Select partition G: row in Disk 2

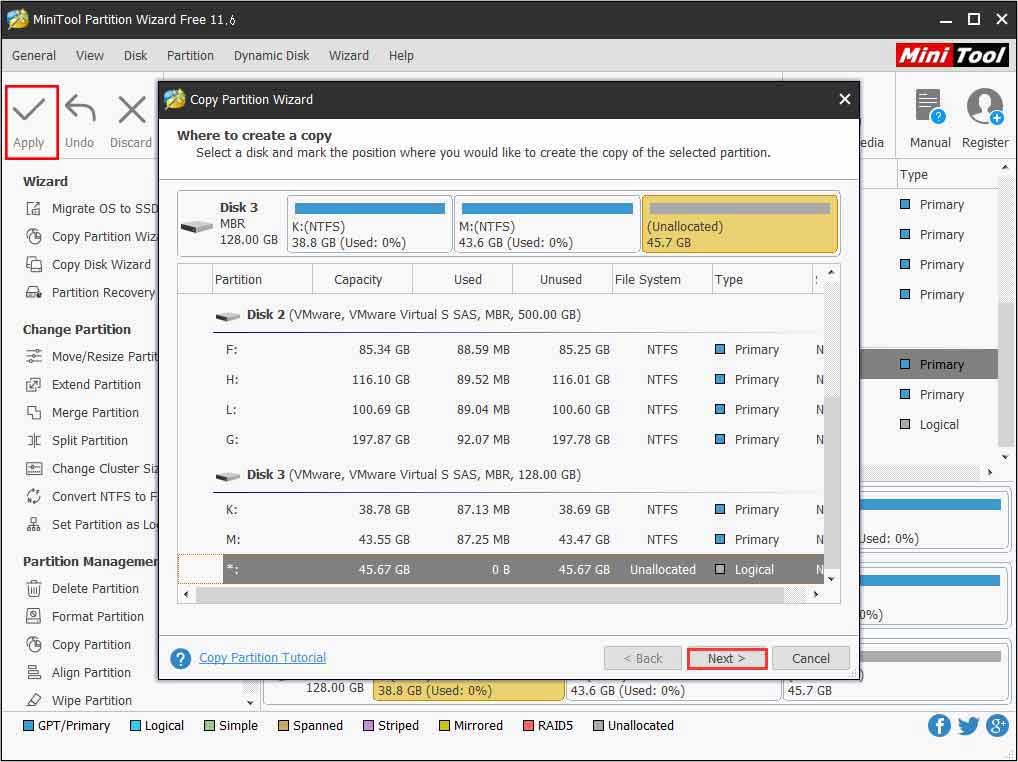pyautogui.click(x=501, y=439)
